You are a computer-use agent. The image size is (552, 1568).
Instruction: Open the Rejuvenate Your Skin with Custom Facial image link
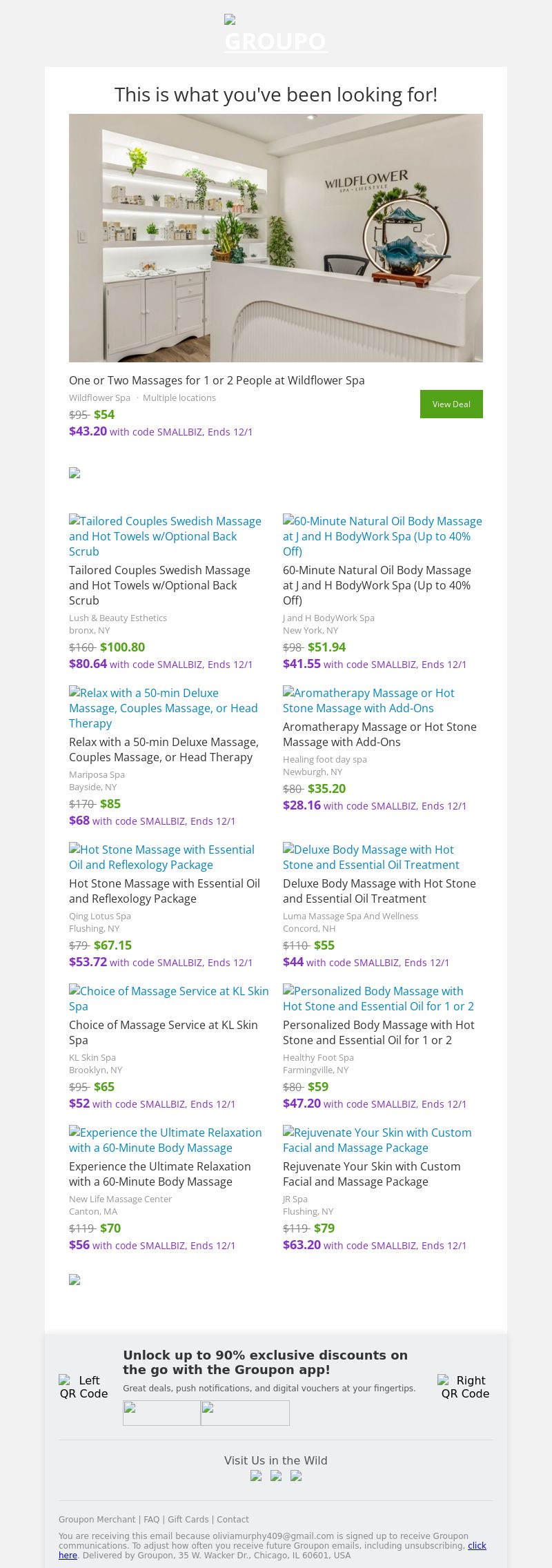coord(377,1140)
